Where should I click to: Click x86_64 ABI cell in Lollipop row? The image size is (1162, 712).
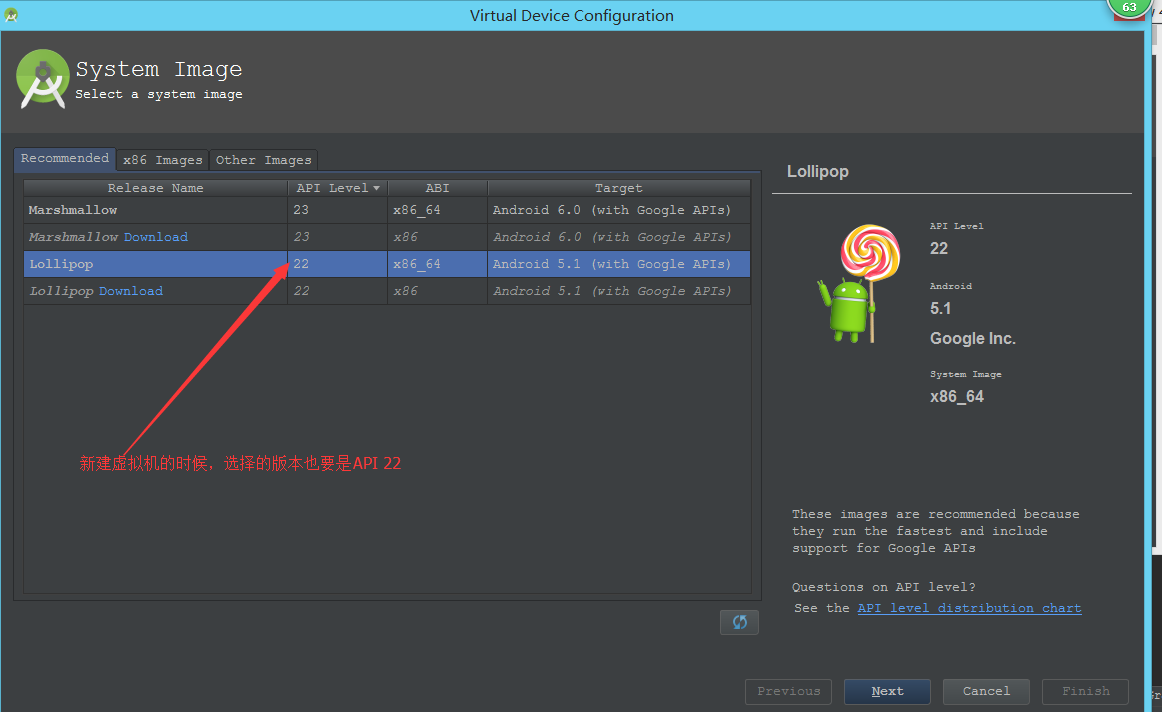pos(437,264)
